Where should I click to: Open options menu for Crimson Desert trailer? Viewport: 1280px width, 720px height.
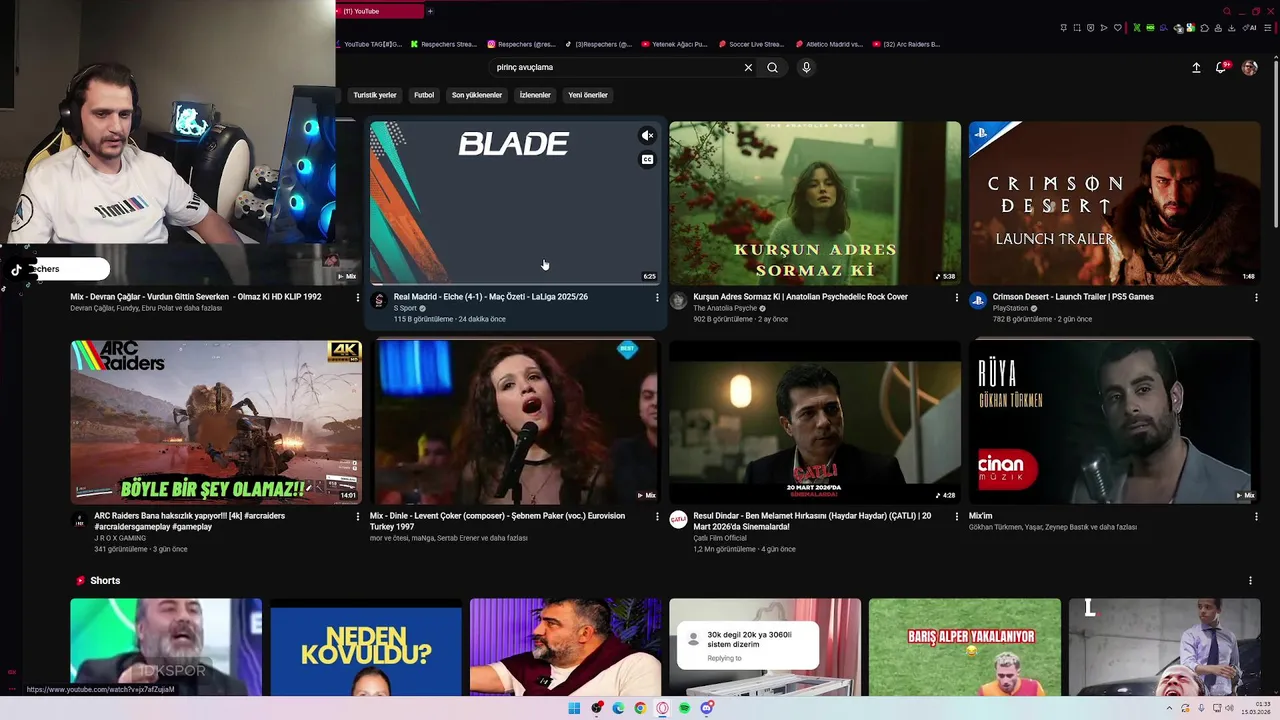(x=1256, y=297)
